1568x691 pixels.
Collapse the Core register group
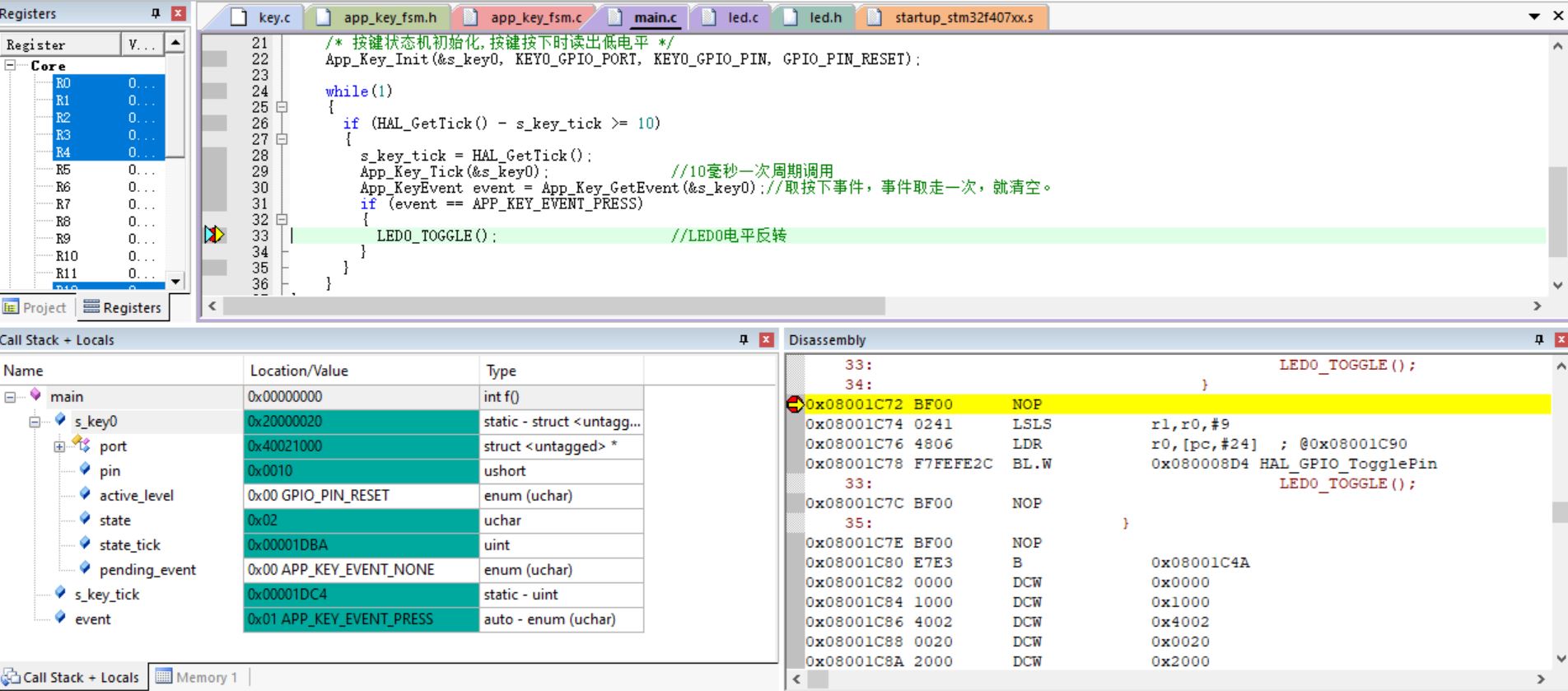point(10,65)
